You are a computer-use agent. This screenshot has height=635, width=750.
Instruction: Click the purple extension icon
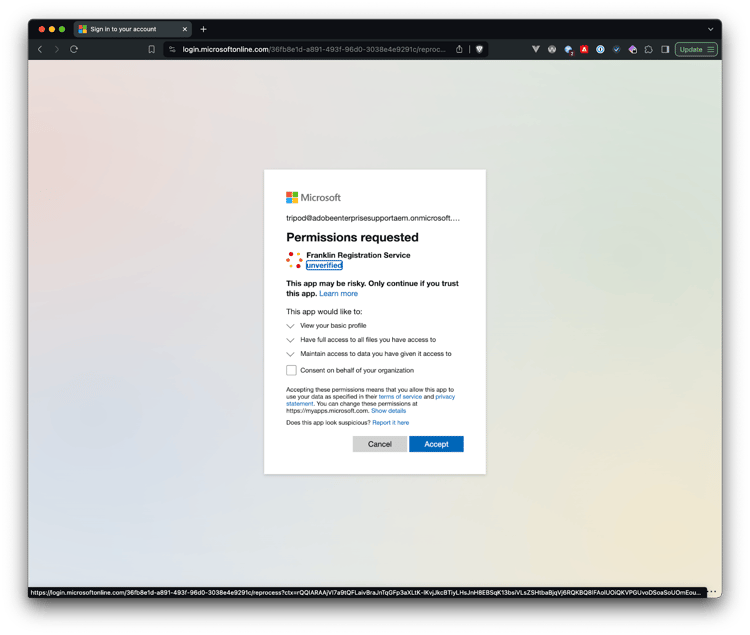coord(633,49)
